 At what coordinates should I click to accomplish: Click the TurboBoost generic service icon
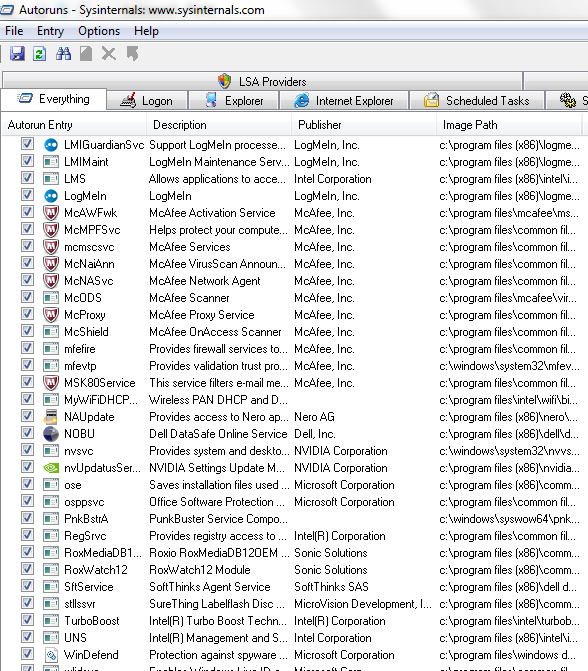(51, 621)
